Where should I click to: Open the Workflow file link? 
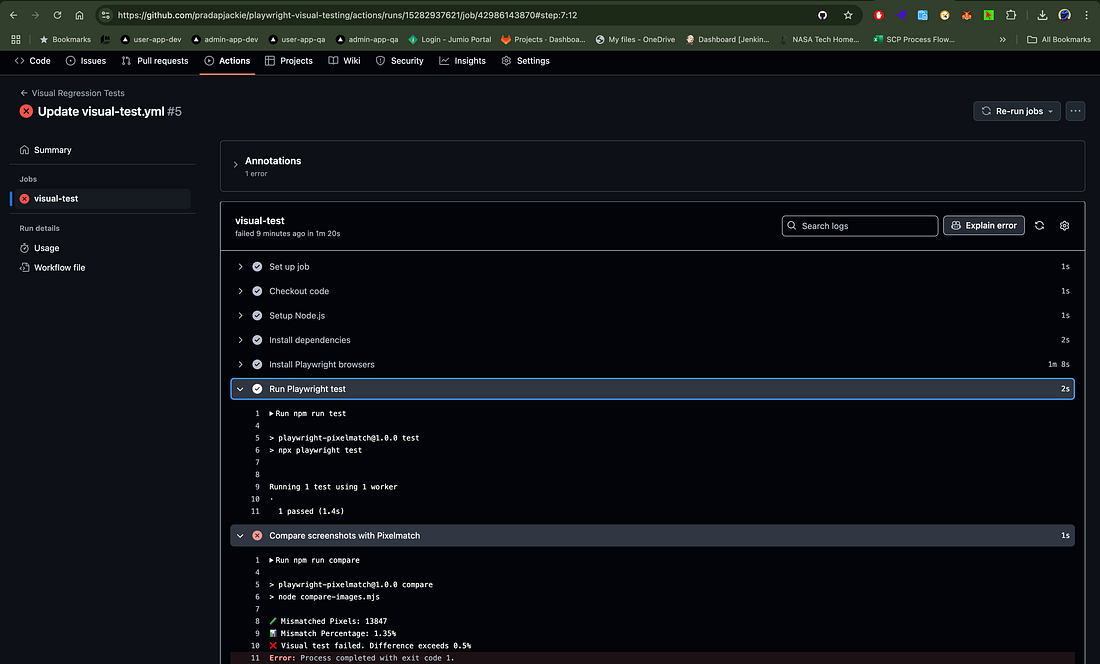click(x=60, y=268)
